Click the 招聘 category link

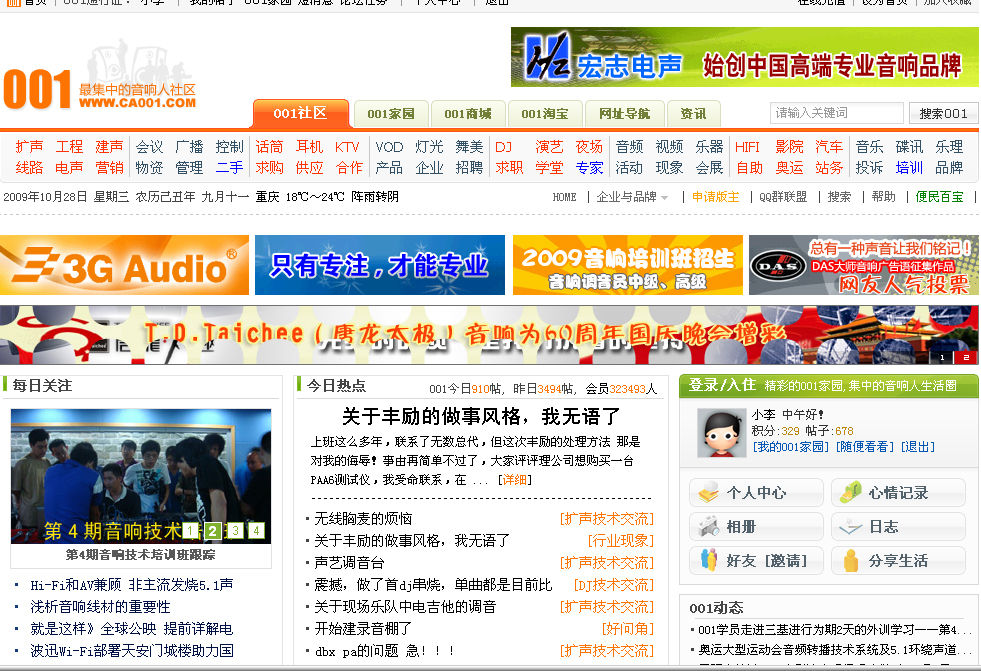click(x=469, y=168)
